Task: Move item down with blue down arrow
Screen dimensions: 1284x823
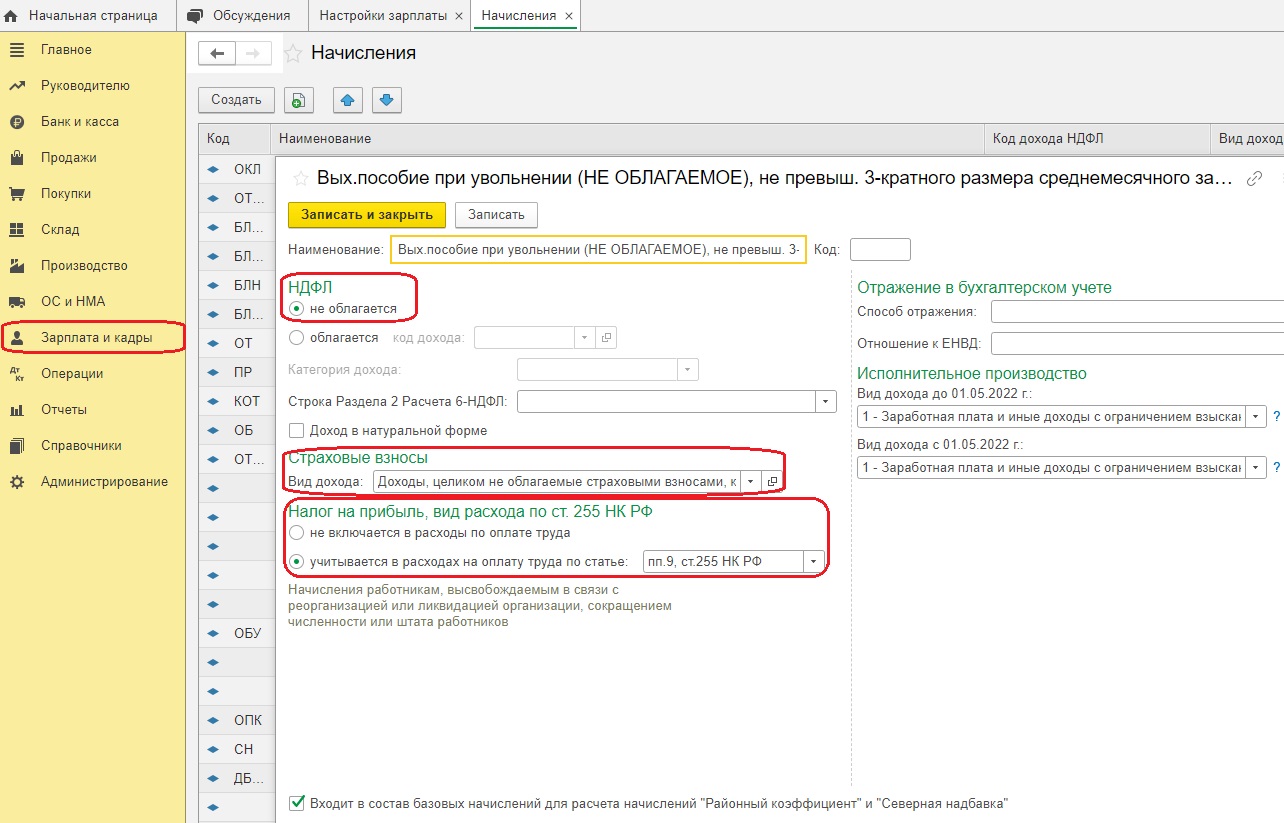Action: tap(387, 99)
